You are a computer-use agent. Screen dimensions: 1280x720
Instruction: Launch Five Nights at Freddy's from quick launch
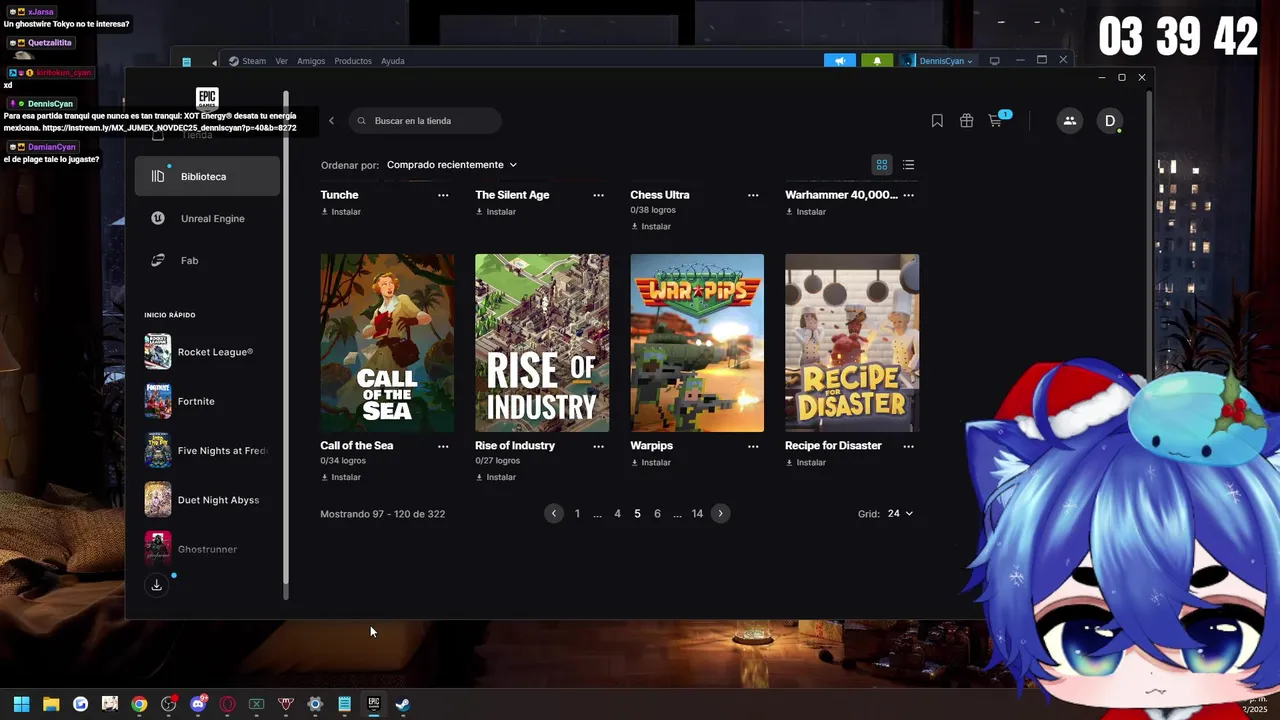click(x=207, y=451)
